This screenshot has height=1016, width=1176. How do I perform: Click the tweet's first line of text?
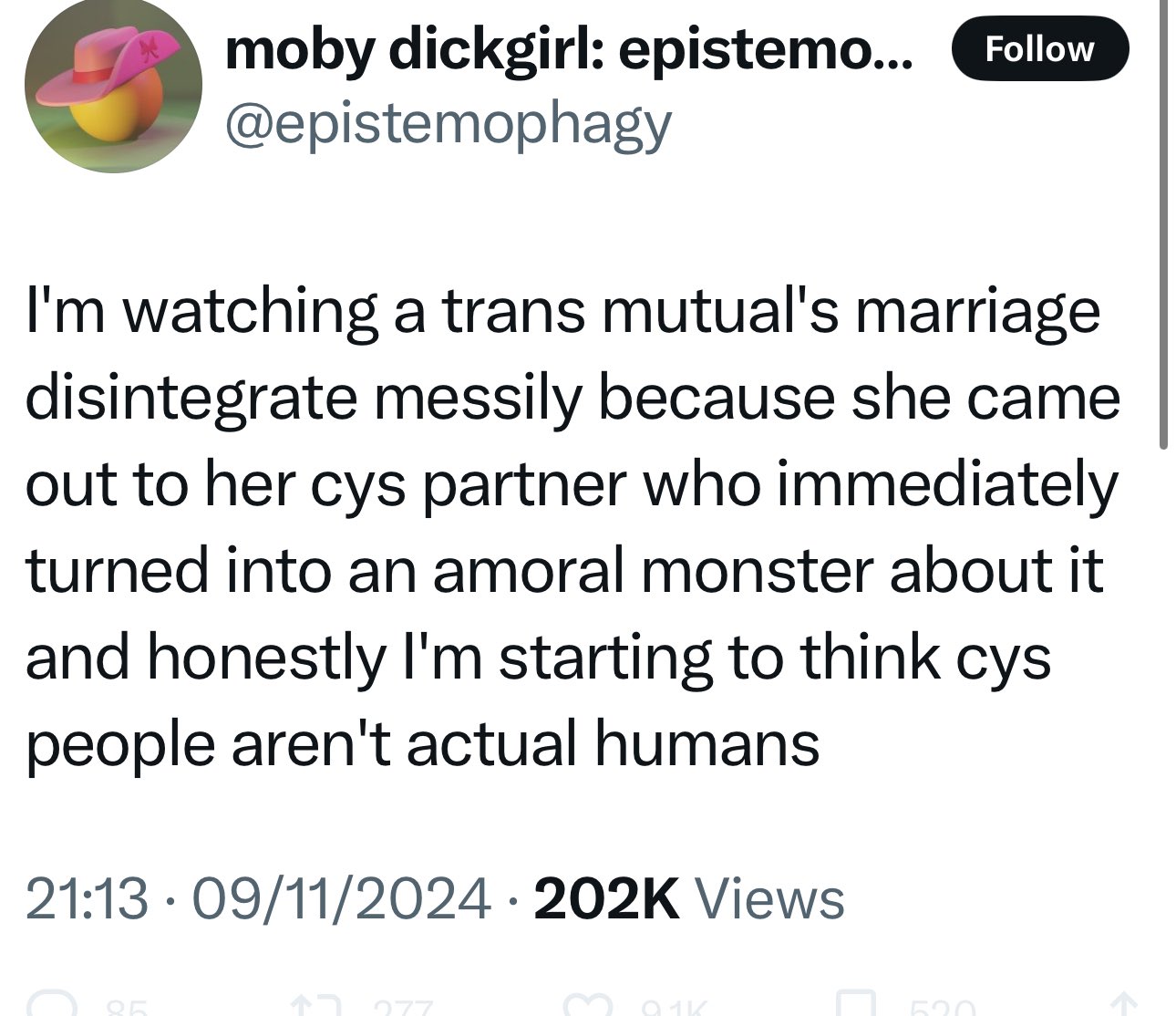[x=562, y=310]
